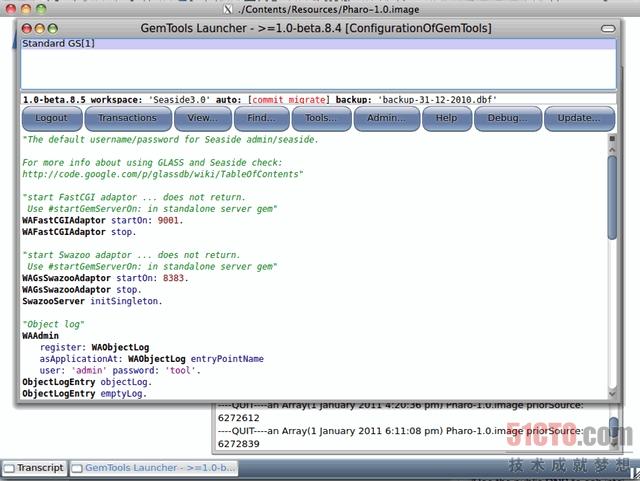This screenshot has height=481, width=640.
Task: Open the Update... button menu
Action: coord(579,118)
